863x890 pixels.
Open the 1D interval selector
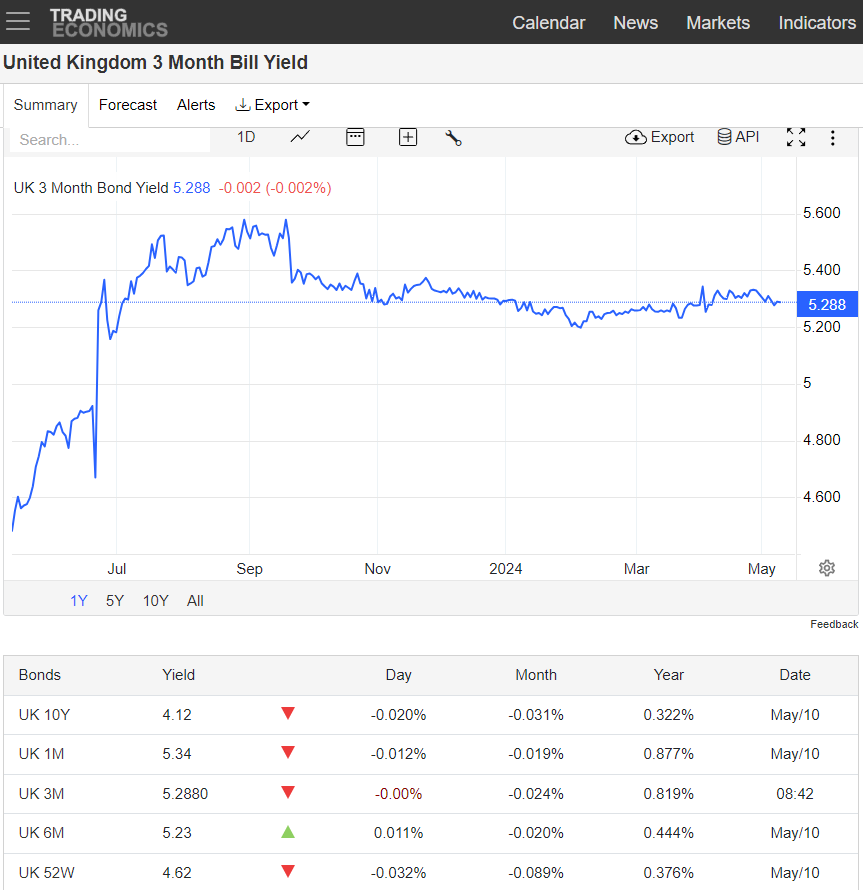coord(246,137)
